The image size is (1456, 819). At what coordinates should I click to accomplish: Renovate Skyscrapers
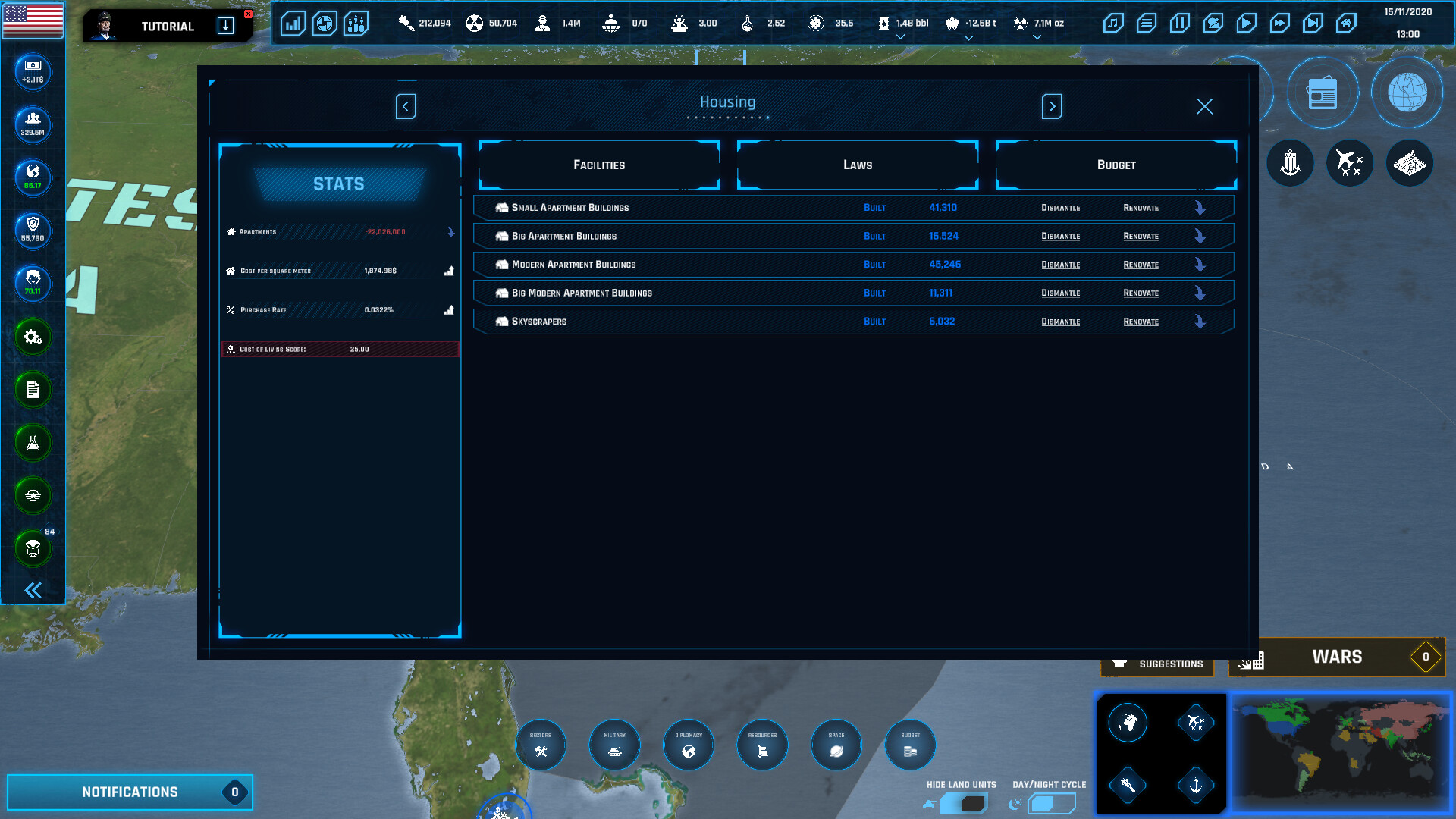pyautogui.click(x=1141, y=322)
